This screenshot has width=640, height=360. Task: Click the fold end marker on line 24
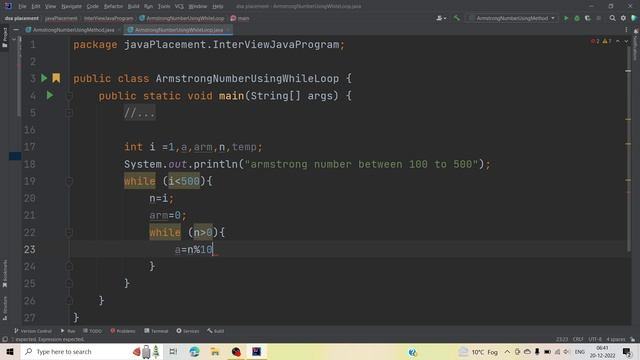(x=69, y=267)
